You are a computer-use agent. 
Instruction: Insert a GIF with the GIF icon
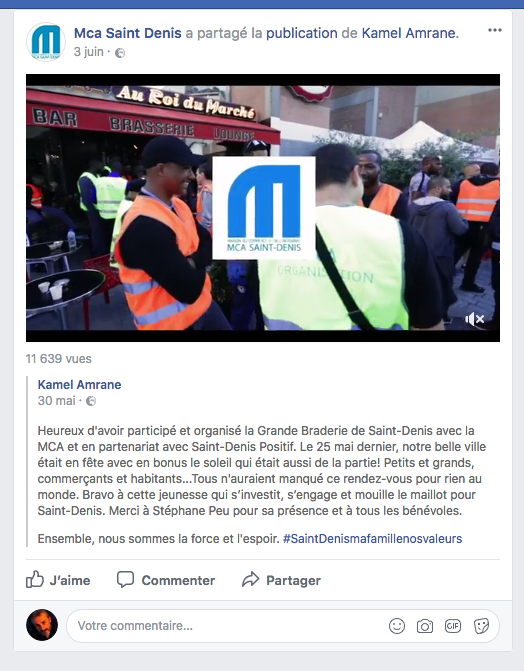453,626
